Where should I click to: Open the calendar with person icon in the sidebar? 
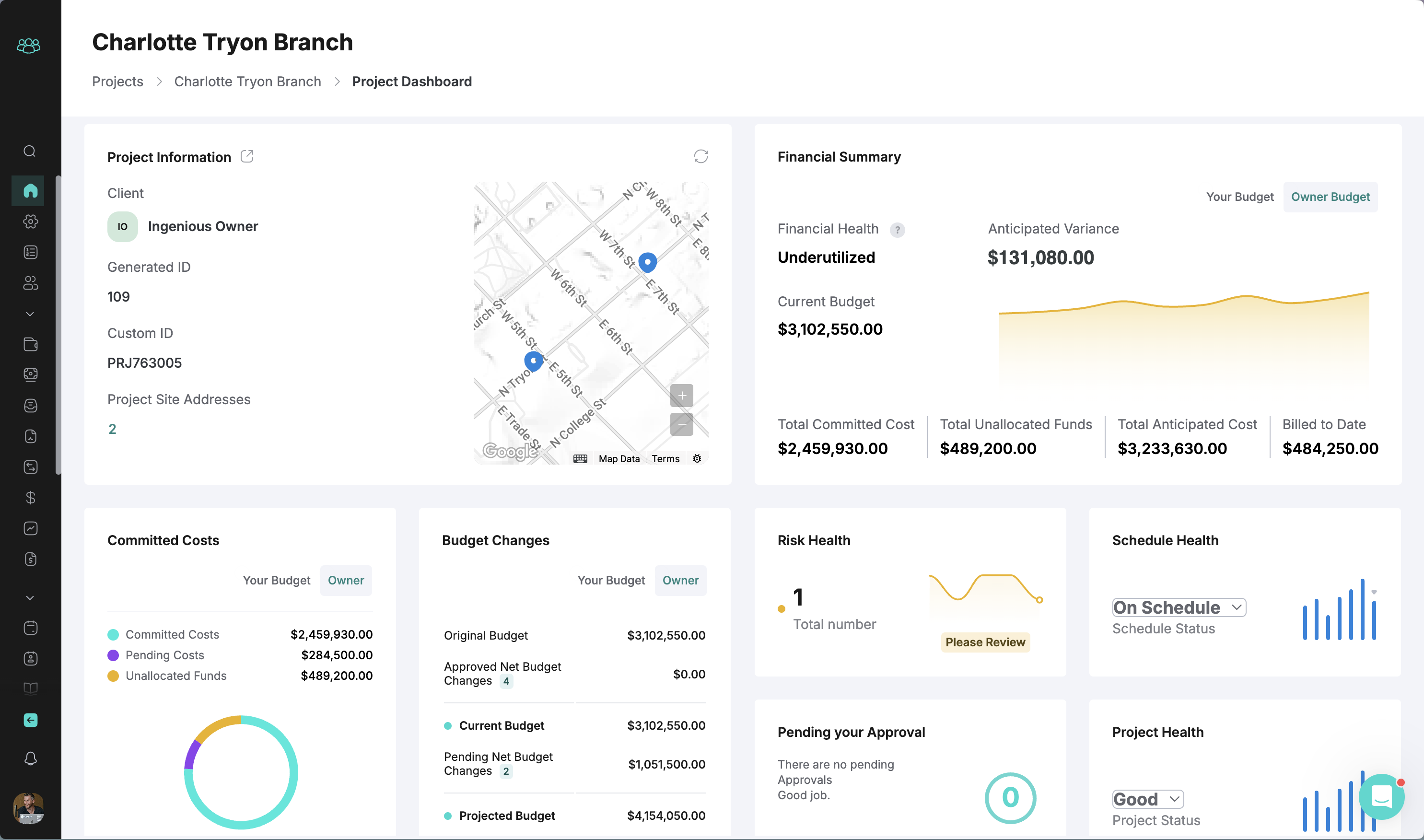[x=31, y=658]
